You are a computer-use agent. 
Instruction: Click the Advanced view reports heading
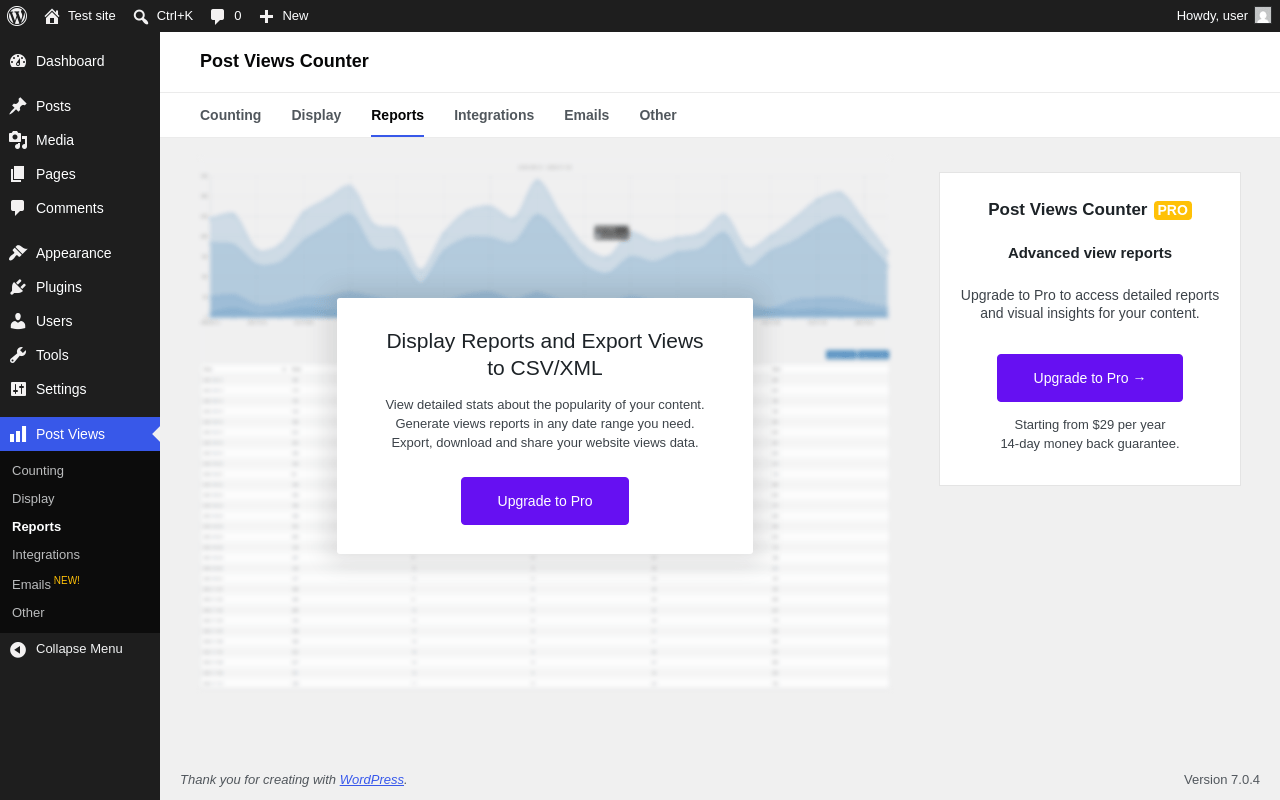(x=1090, y=253)
